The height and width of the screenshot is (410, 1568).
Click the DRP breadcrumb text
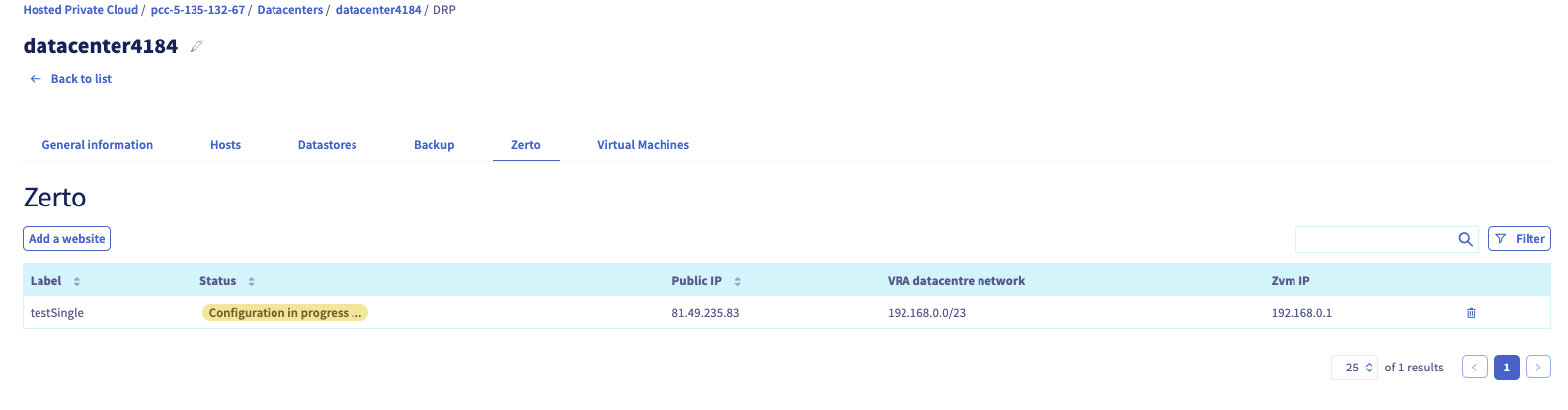click(x=444, y=10)
